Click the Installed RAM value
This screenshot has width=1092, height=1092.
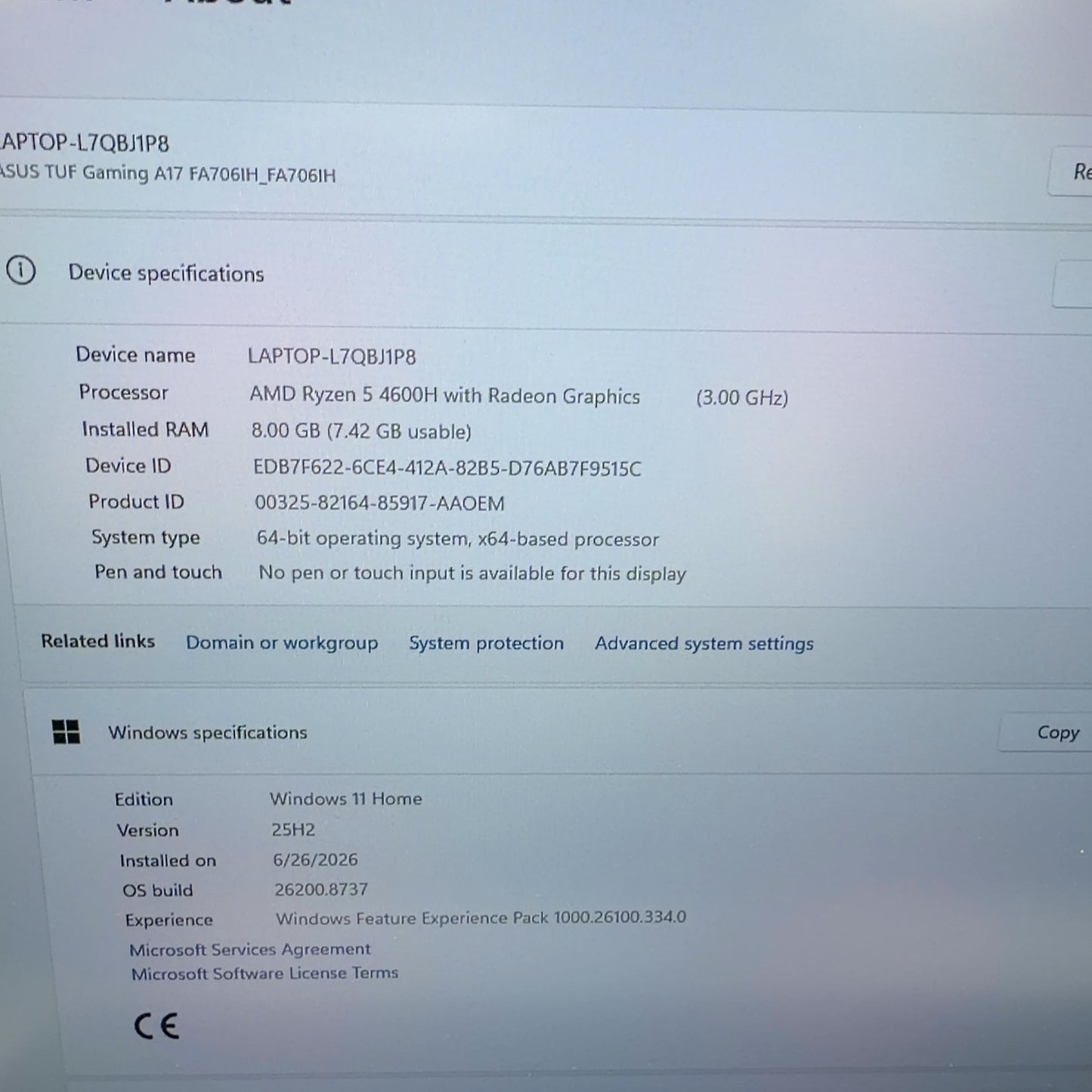tap(361, 432)
